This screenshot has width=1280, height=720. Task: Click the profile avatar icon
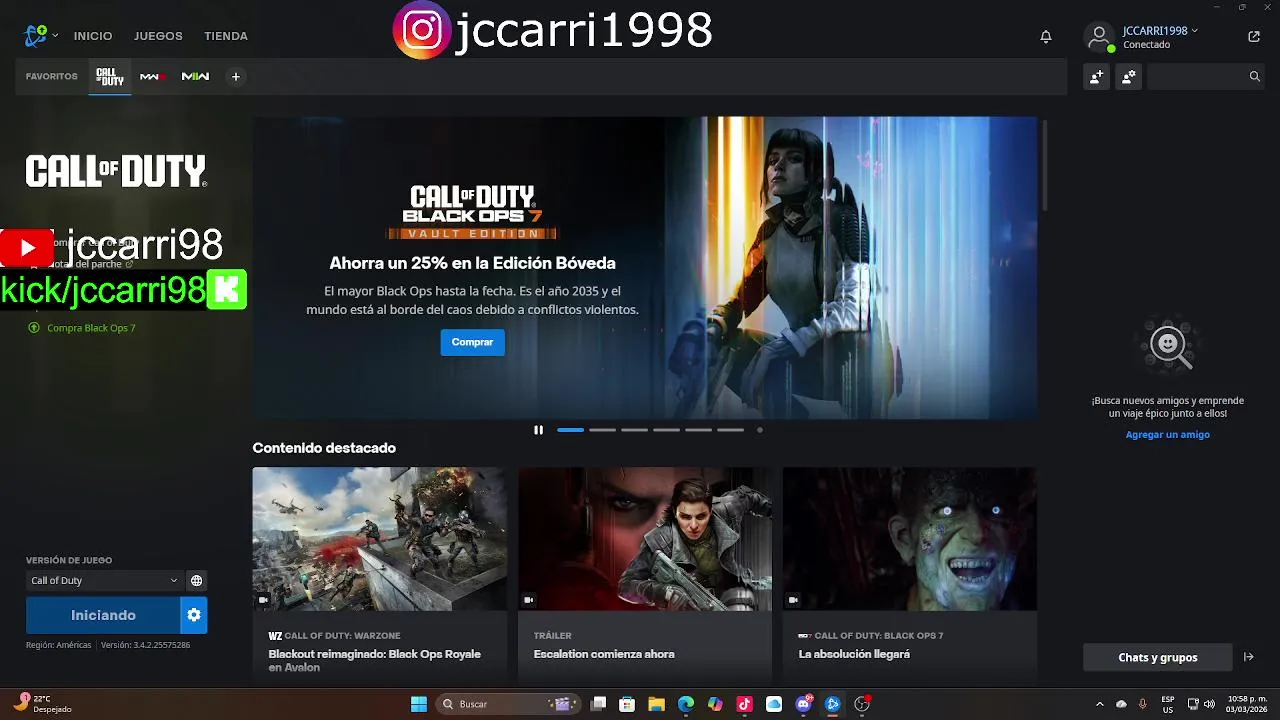click(x=1099, y=37)
